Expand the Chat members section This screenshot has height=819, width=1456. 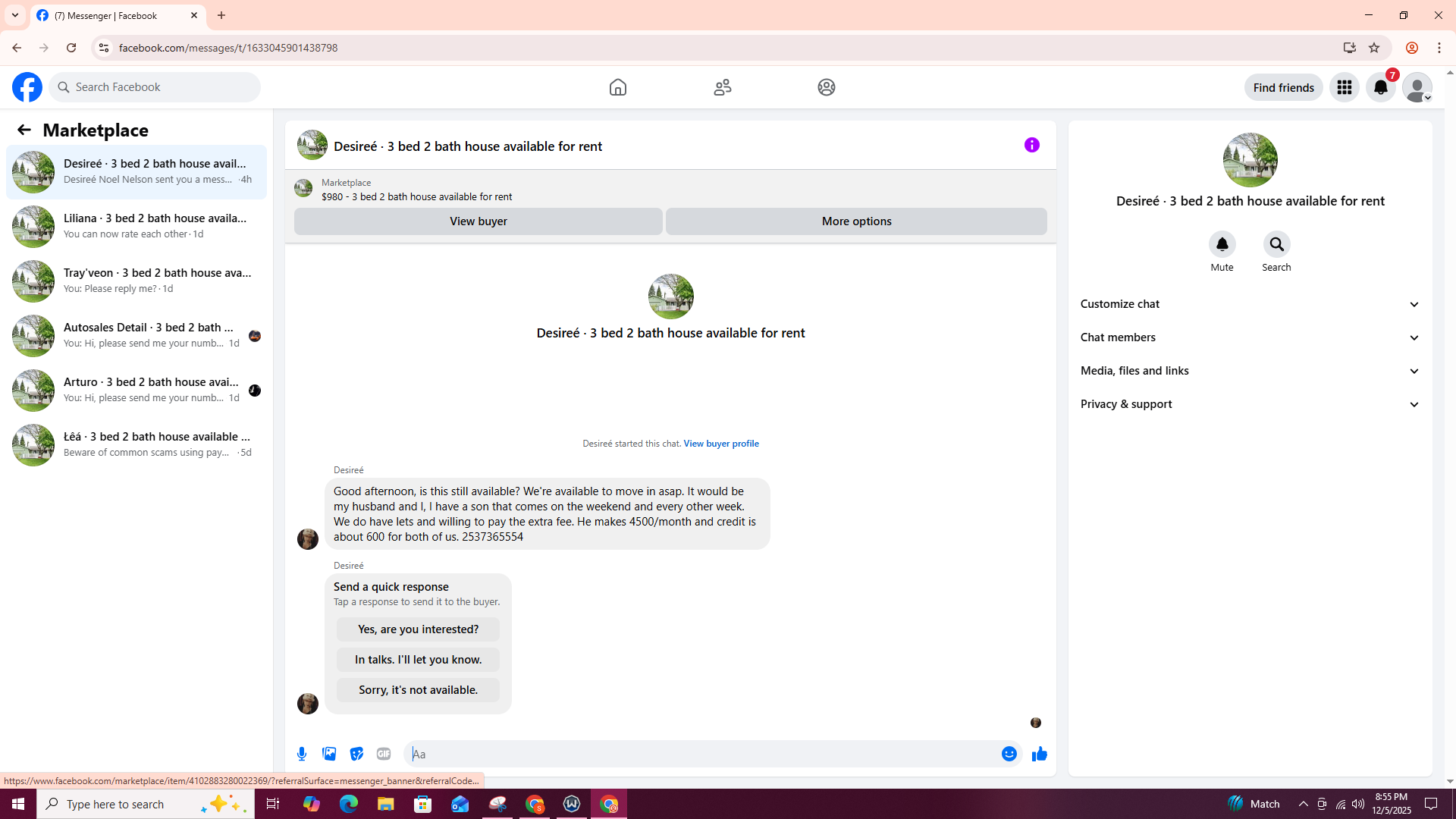1250,337
